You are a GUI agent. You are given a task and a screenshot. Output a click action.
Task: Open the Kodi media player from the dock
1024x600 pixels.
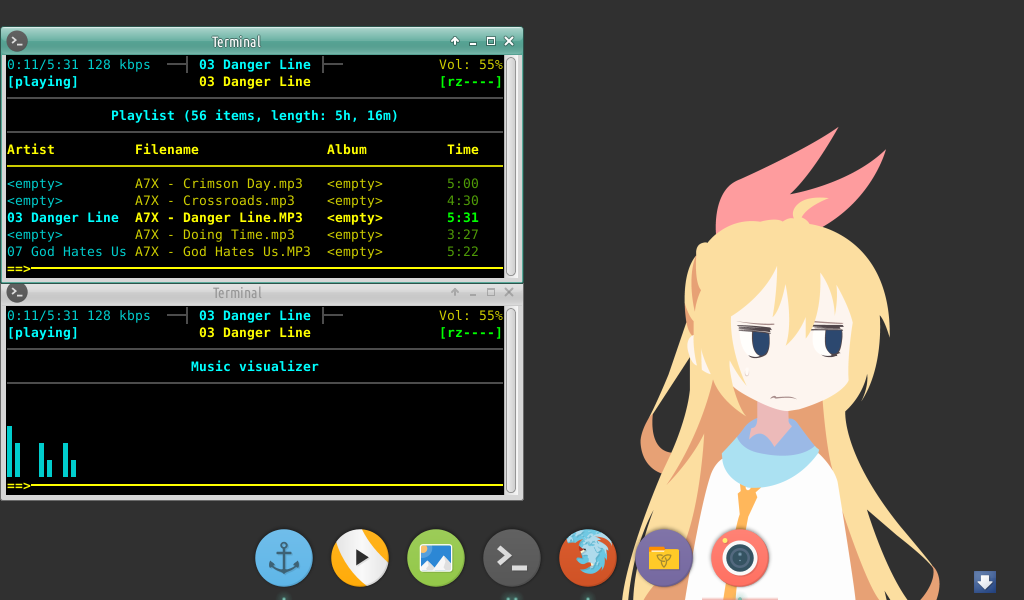[359, 558]
